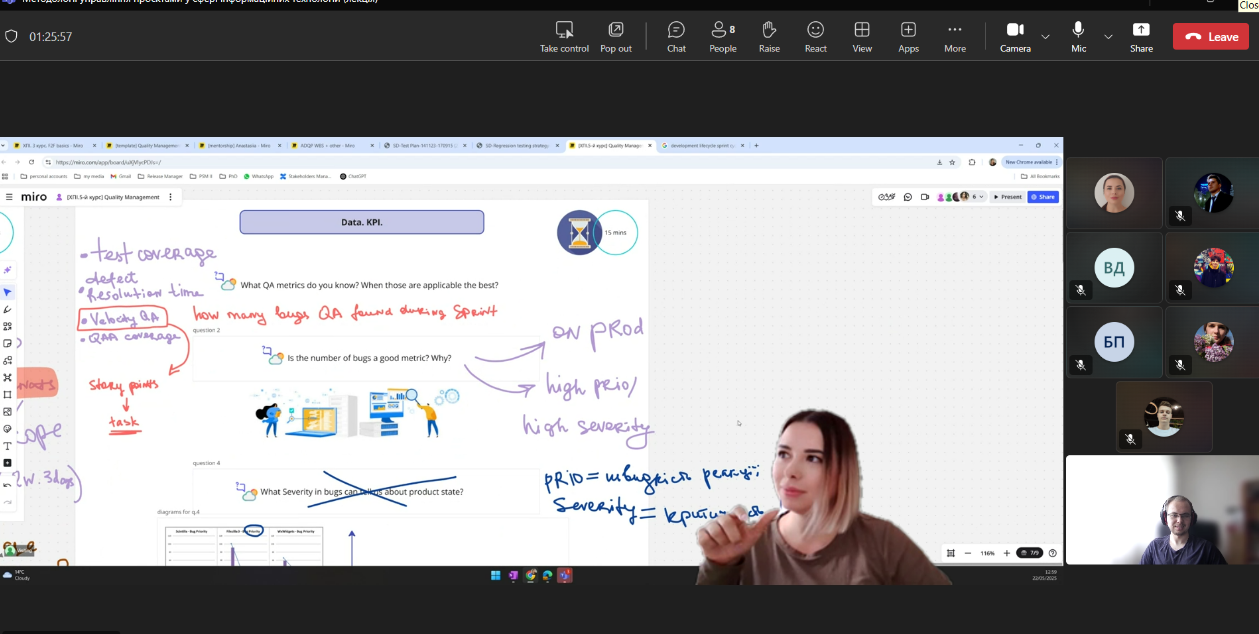Open the React emoji options

click(x=816, y=36)
